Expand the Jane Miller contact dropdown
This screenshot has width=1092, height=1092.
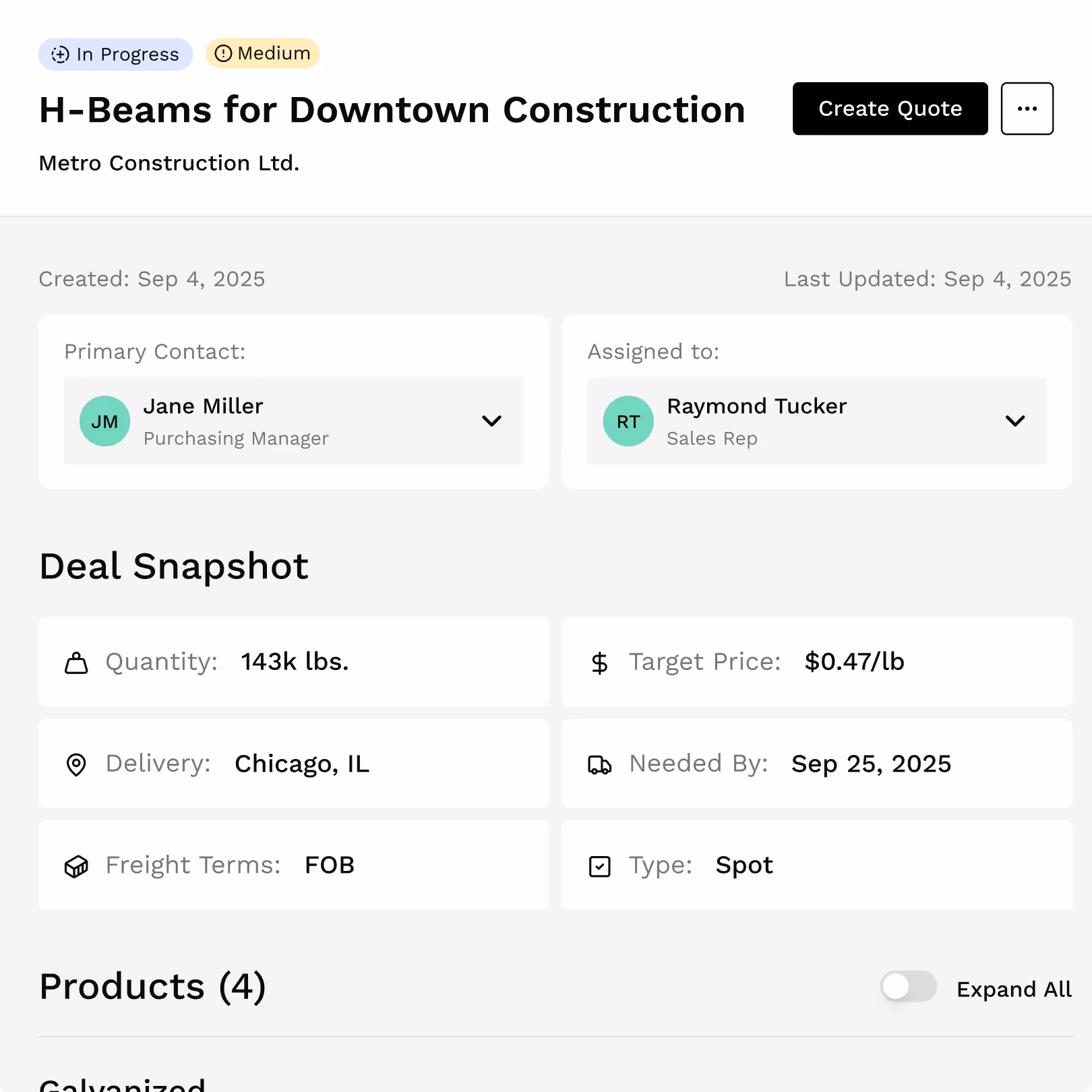click(x=491, y=421)
